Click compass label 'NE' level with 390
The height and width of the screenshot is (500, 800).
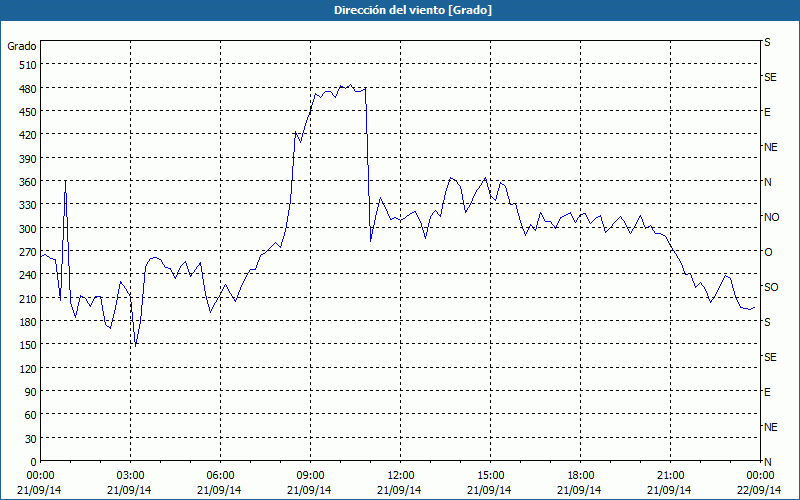[771, 147]
